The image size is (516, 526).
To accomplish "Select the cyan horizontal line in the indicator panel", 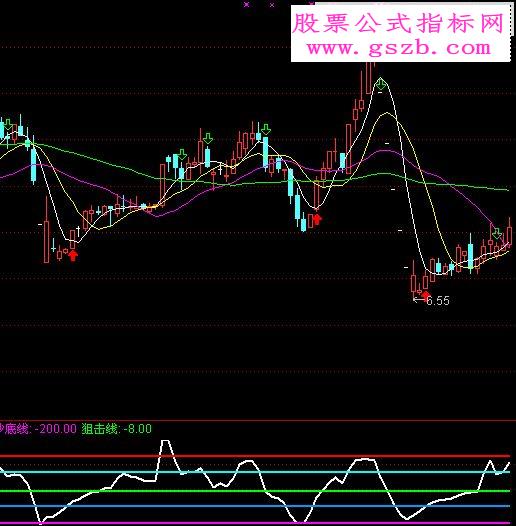I will 255,472.
